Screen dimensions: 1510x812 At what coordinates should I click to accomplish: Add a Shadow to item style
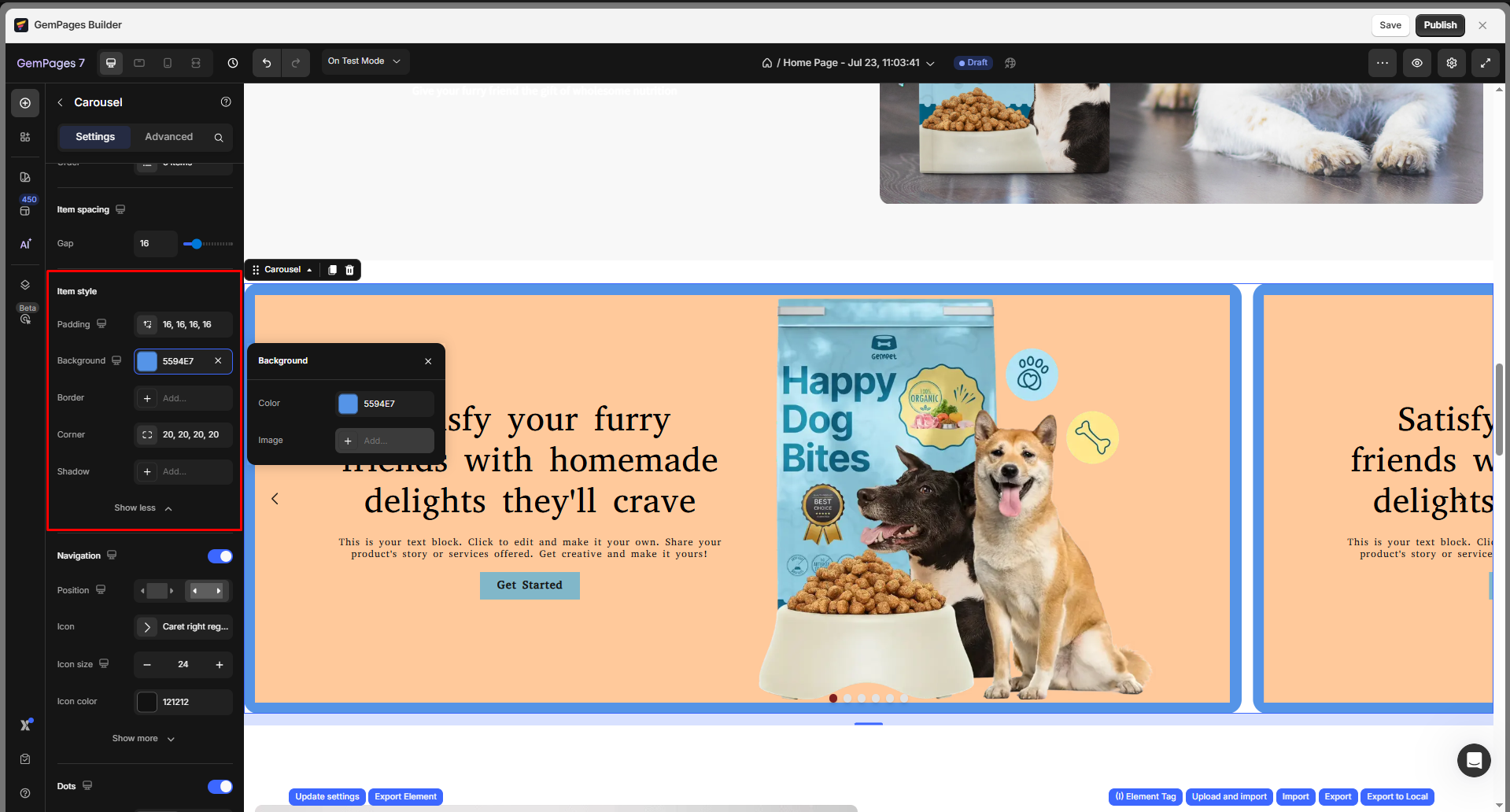coord(183,472)
